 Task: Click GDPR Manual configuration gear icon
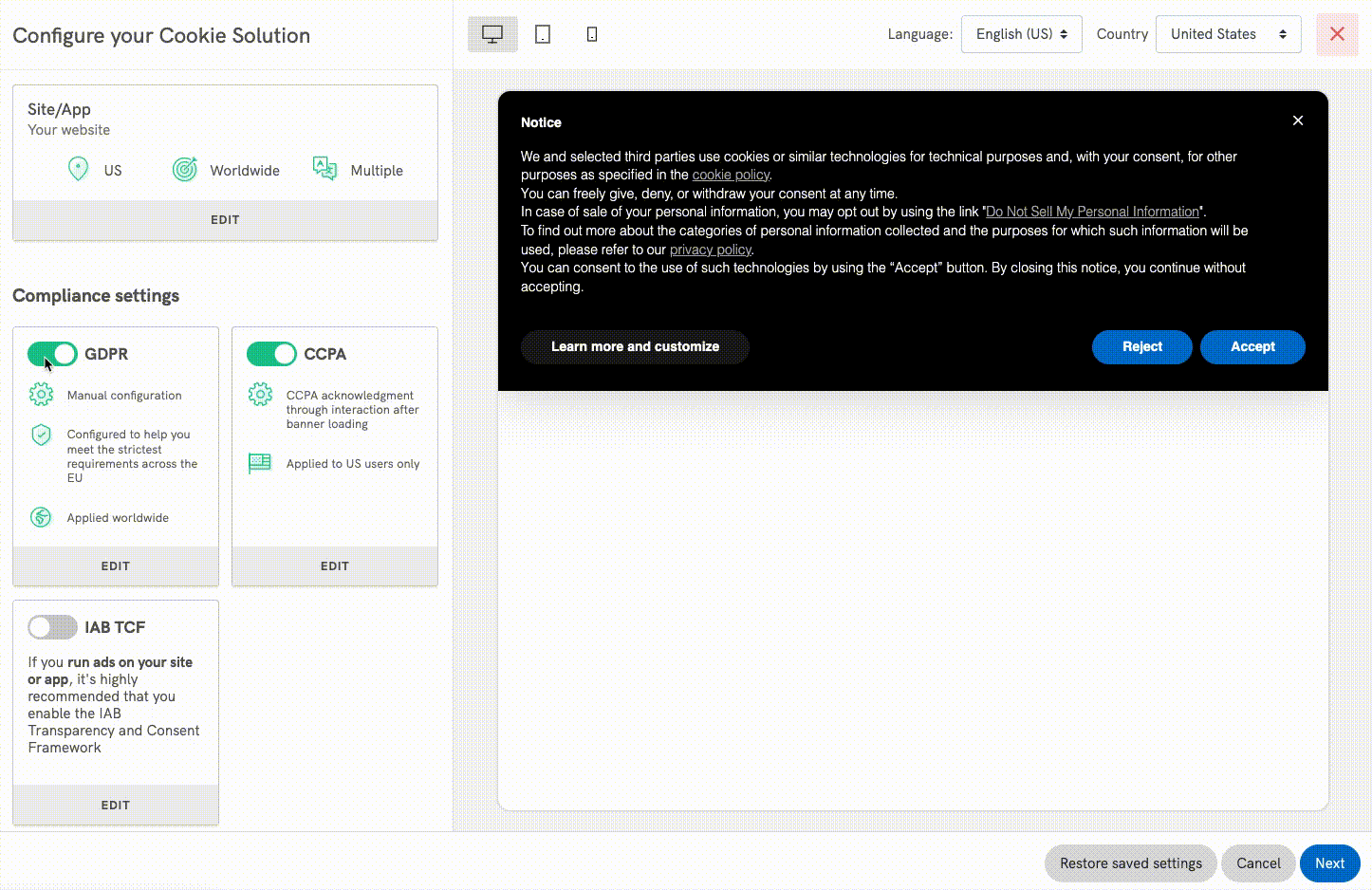[x=41, y=395]
